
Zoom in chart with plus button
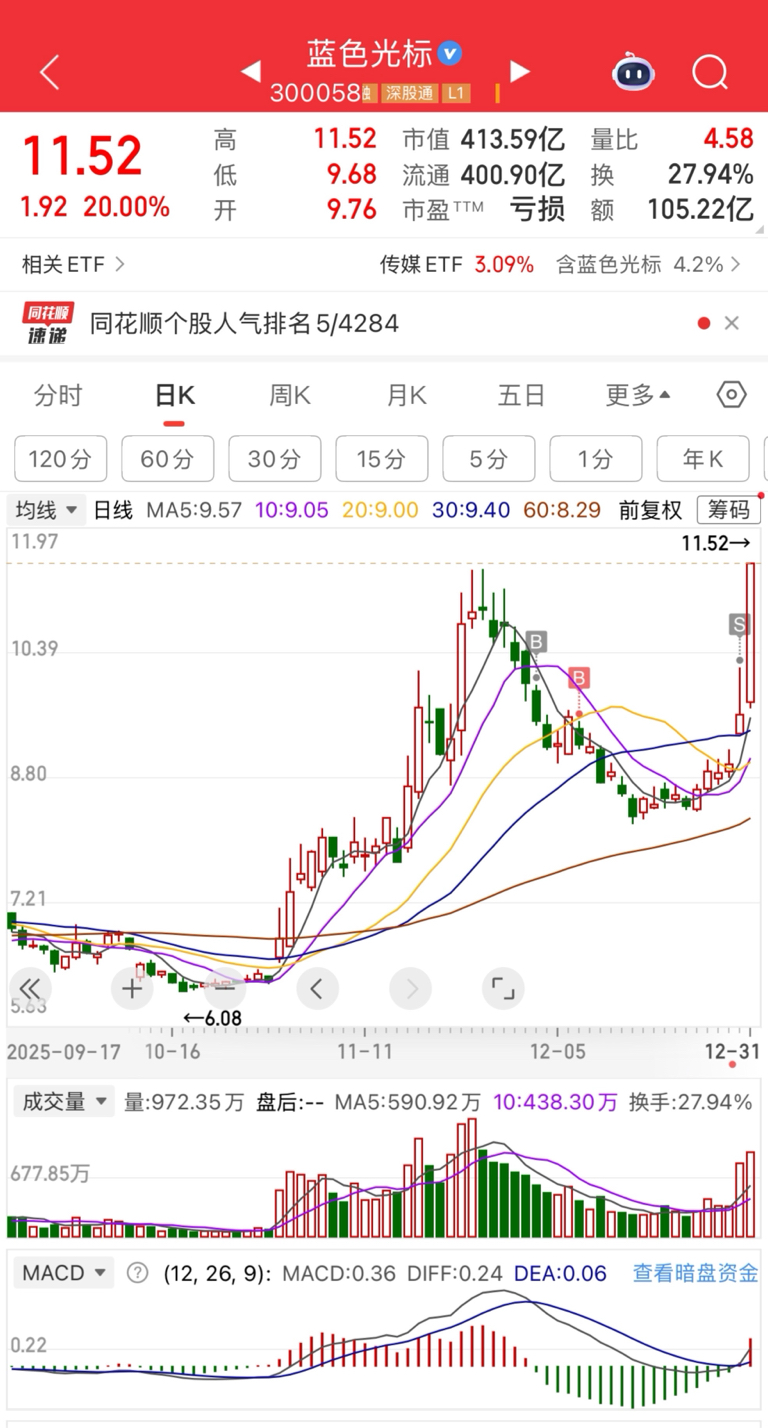click(132, 990)
